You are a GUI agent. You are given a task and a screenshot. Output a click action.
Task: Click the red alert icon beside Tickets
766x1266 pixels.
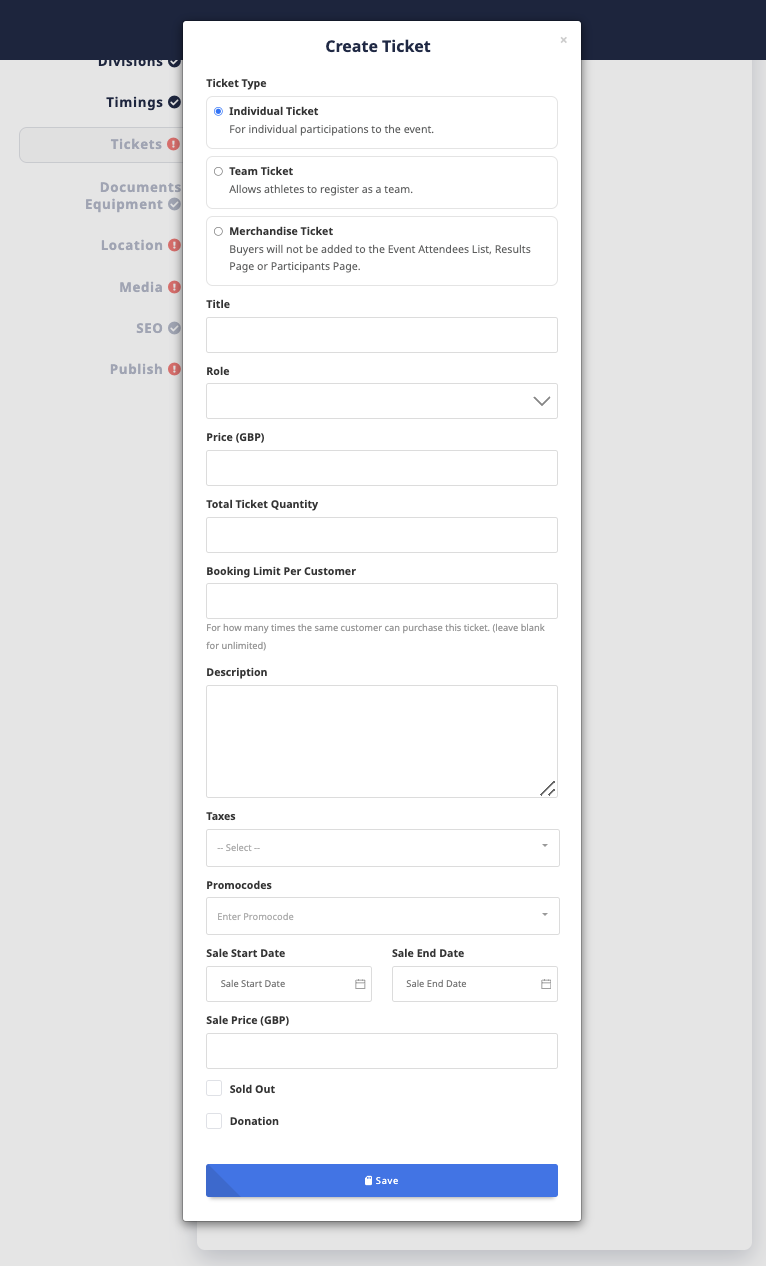(174, 144)
